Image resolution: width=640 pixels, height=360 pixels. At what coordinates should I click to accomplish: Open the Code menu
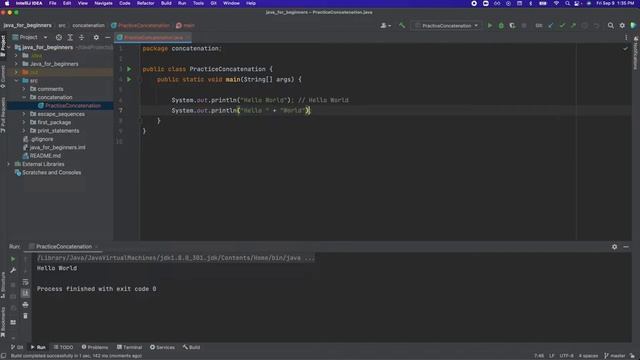click(x=124, y=3)
